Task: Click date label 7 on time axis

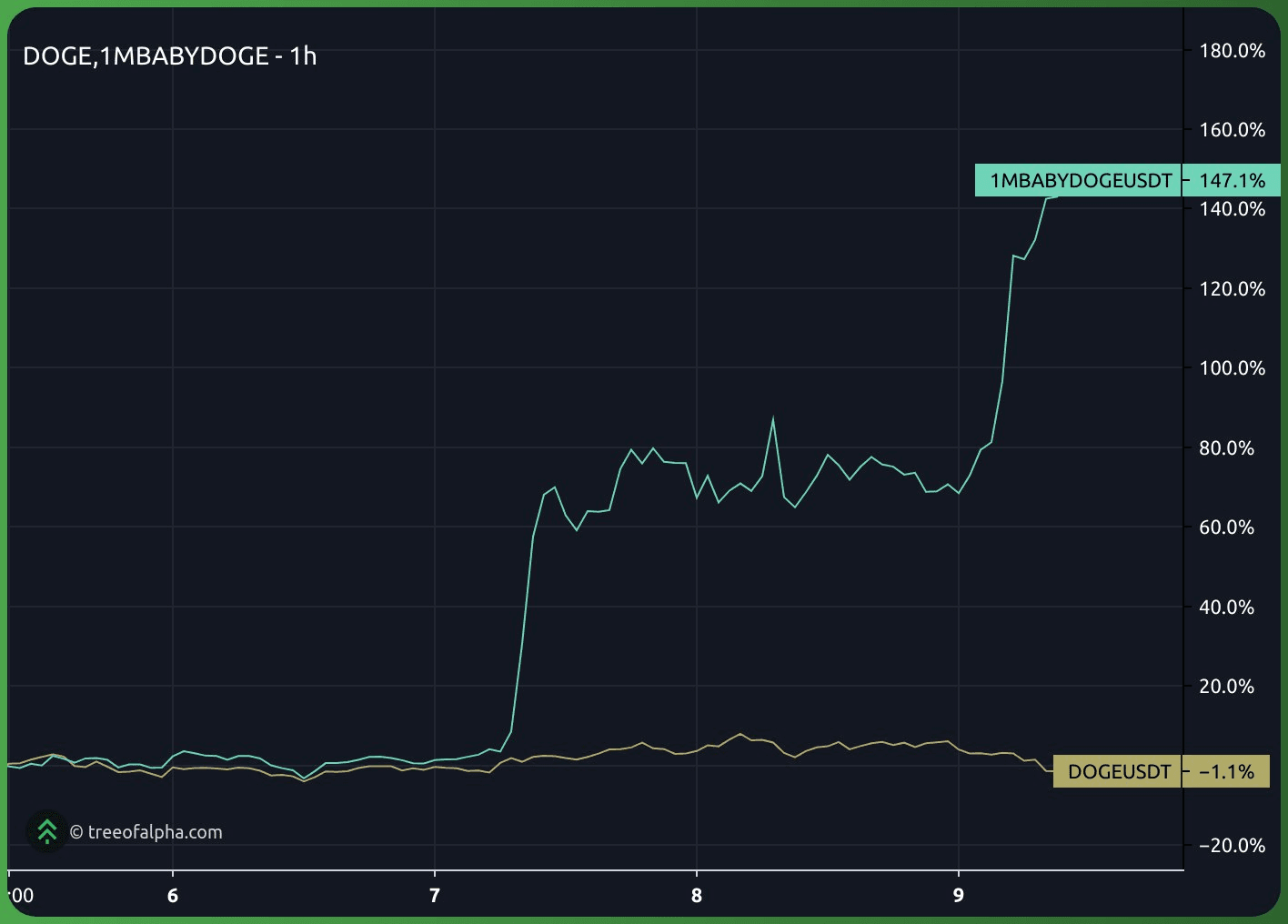Action: pyautogui.click(x=435, y=896)
